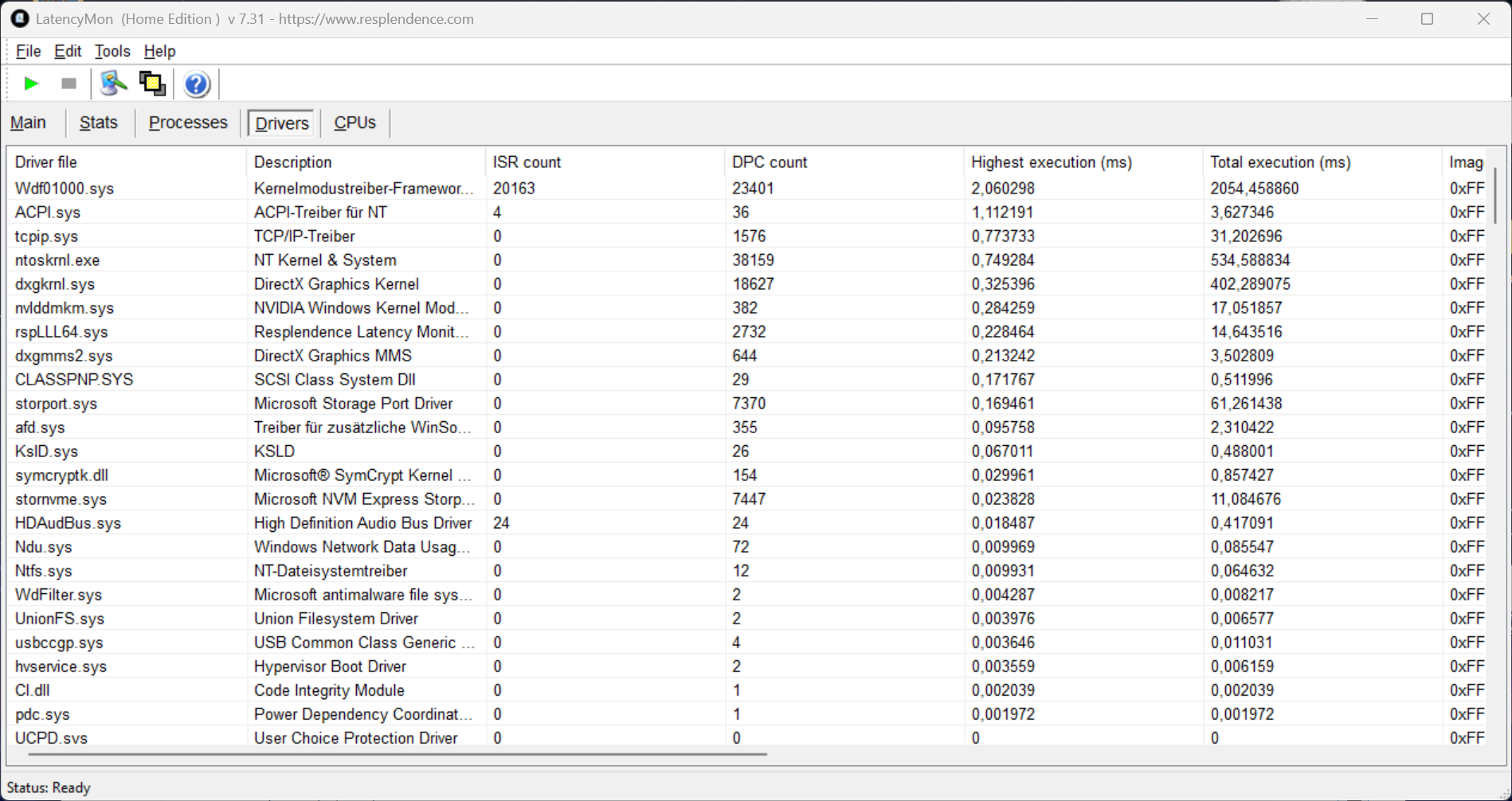Sort by the ISR count column header
This screenshot has width=1512, height=801.
[x=527, y=162]
